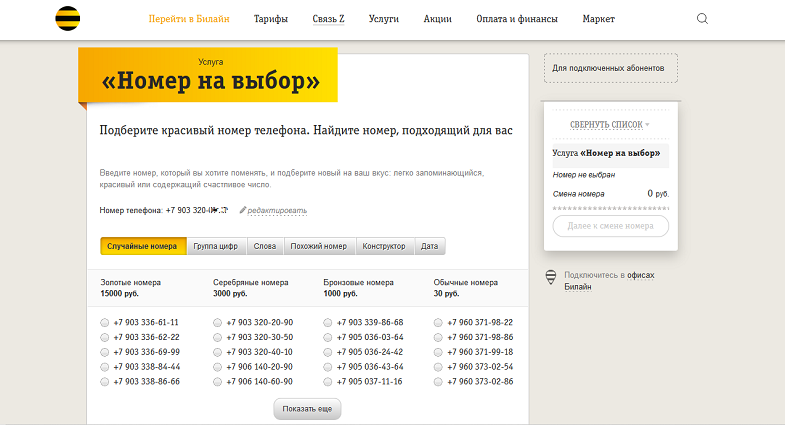
Task: Select number +7 960 371-98-86
Action: tap(438, 337)
